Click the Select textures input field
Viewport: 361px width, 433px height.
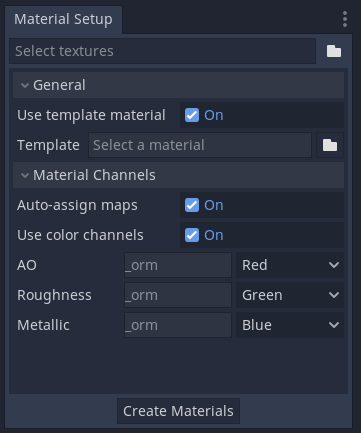tap(162, 51)
